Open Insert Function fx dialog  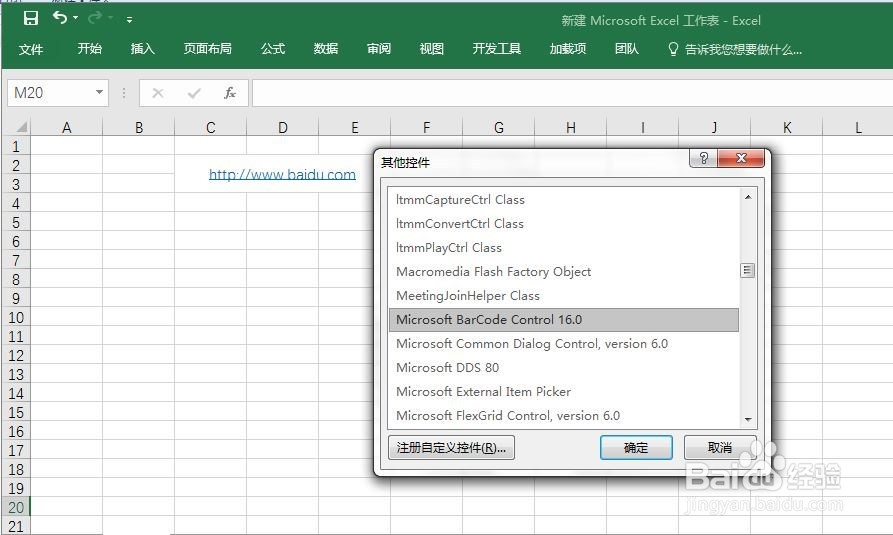[x=230, y=93]
